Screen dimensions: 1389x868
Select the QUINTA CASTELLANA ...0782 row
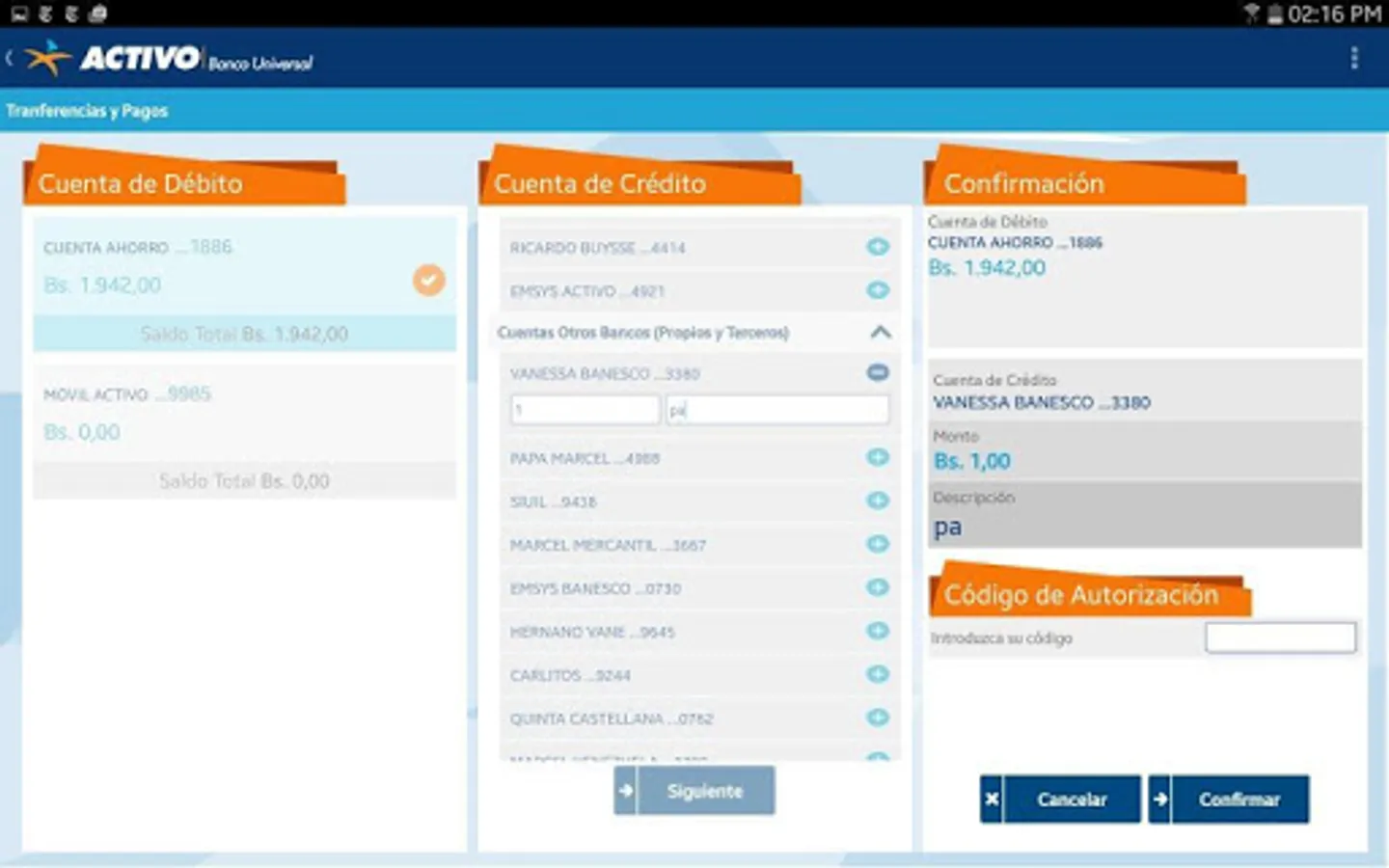[x=700, y=719]
